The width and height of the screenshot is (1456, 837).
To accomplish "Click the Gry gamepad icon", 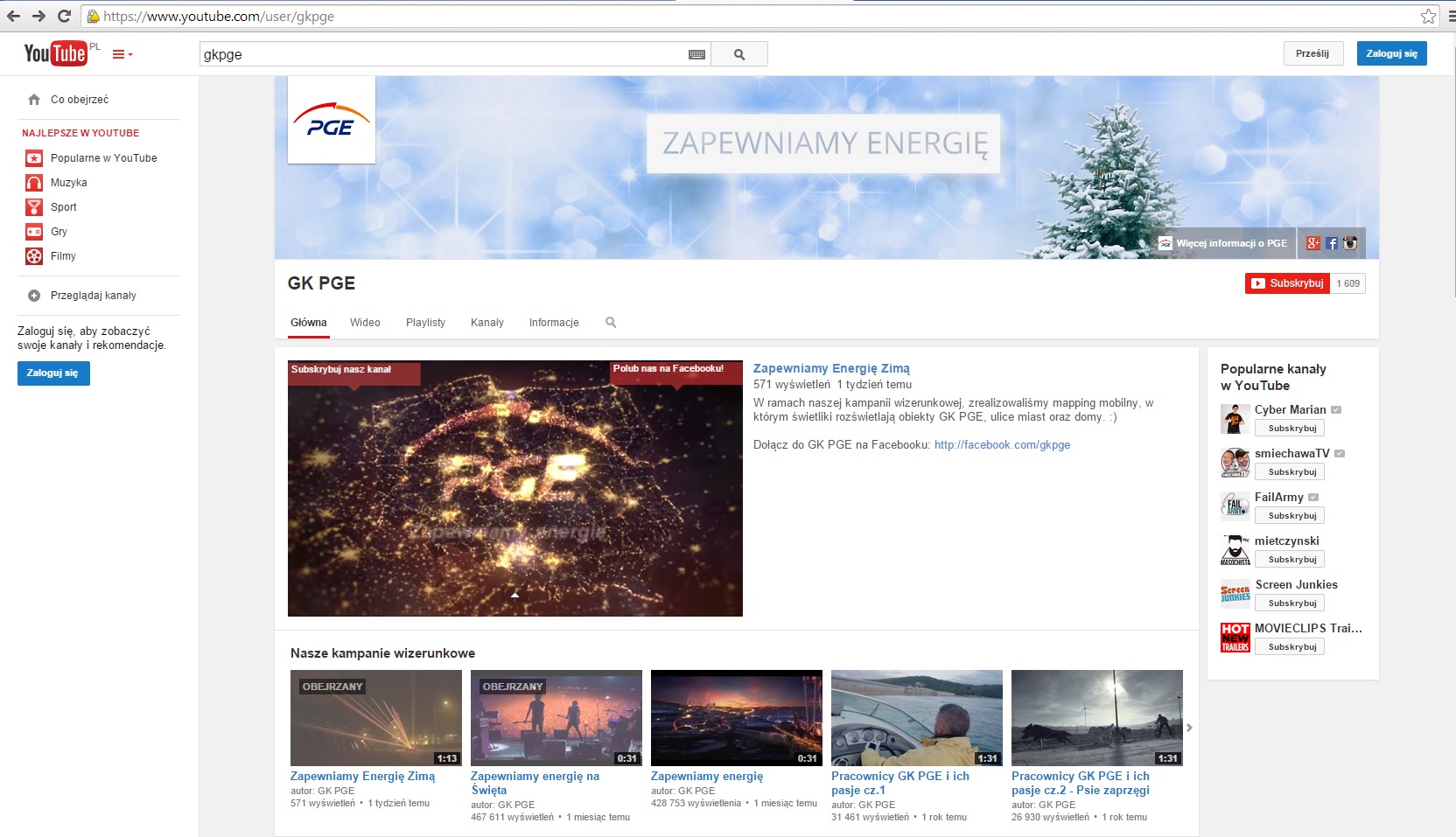I will [x=34, y=232].
